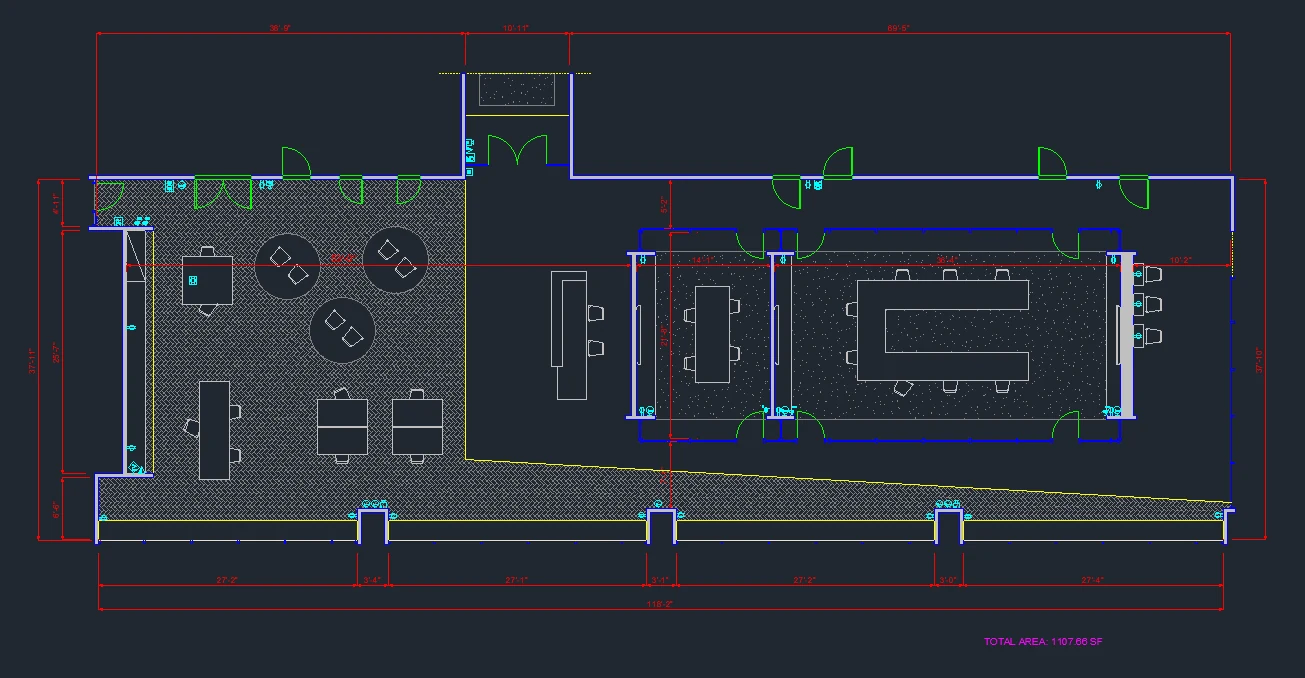
Task: Select the vestibule double entry door
Action: pos(518,151)
